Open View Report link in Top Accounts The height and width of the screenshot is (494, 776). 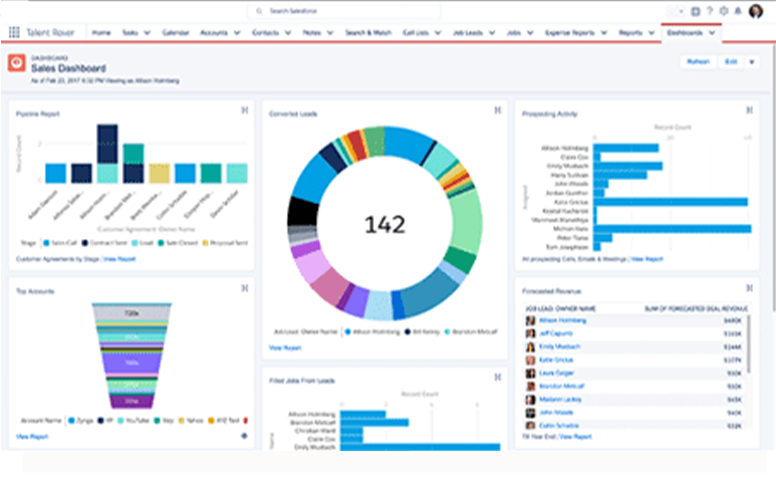tap(32, 437)
